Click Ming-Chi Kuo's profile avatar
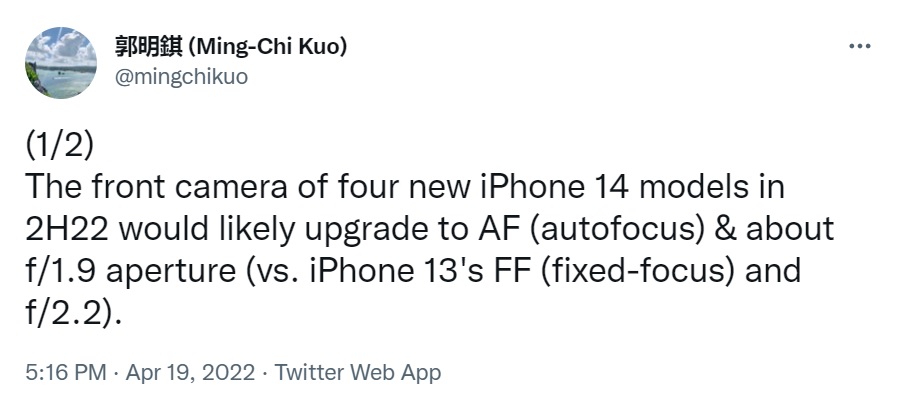 pos(59,58)
